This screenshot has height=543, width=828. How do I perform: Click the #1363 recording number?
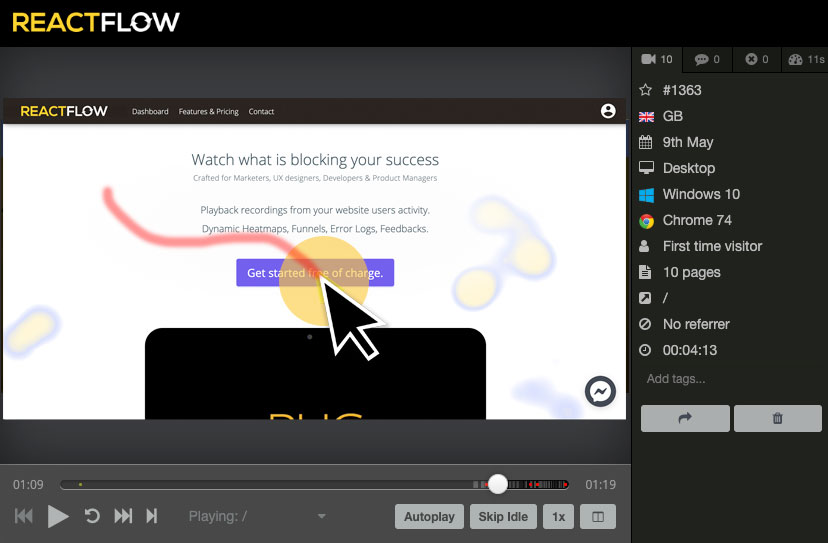[x=682, y=90]
